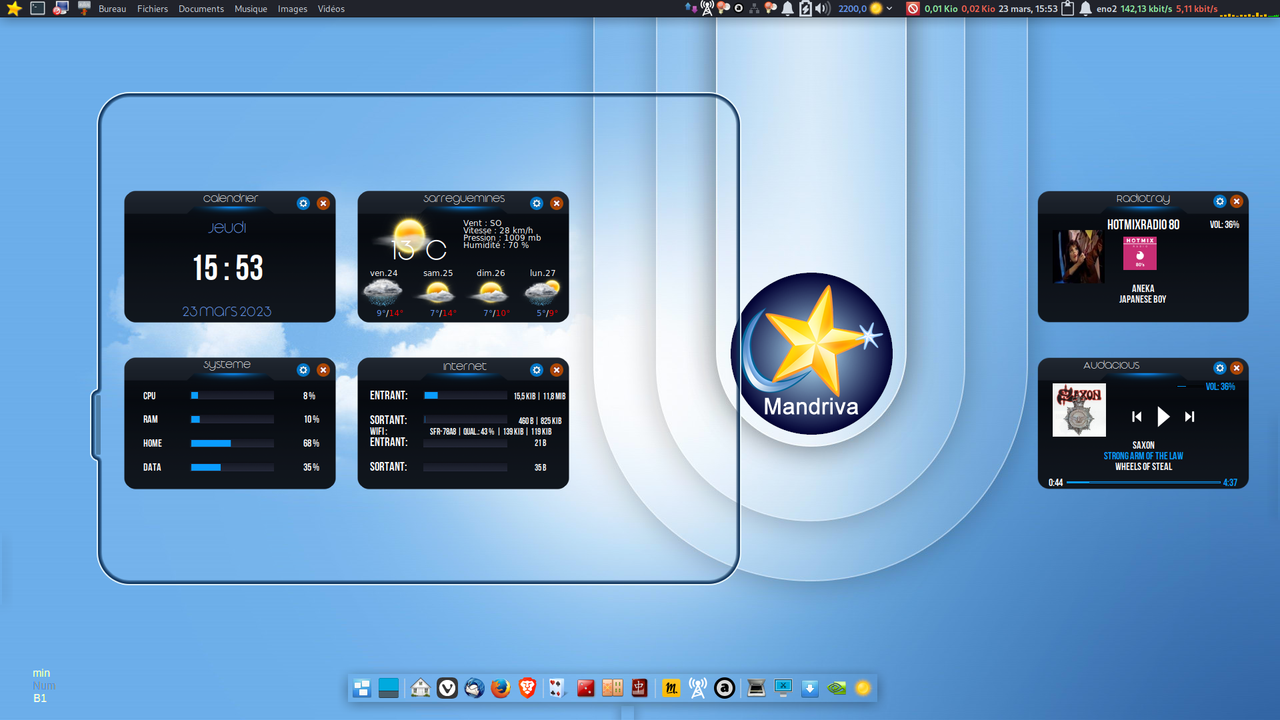This screenshot has width=1280, height=720.
Task: Launch Audacious from the dock
Action: [x=725, y=688]
